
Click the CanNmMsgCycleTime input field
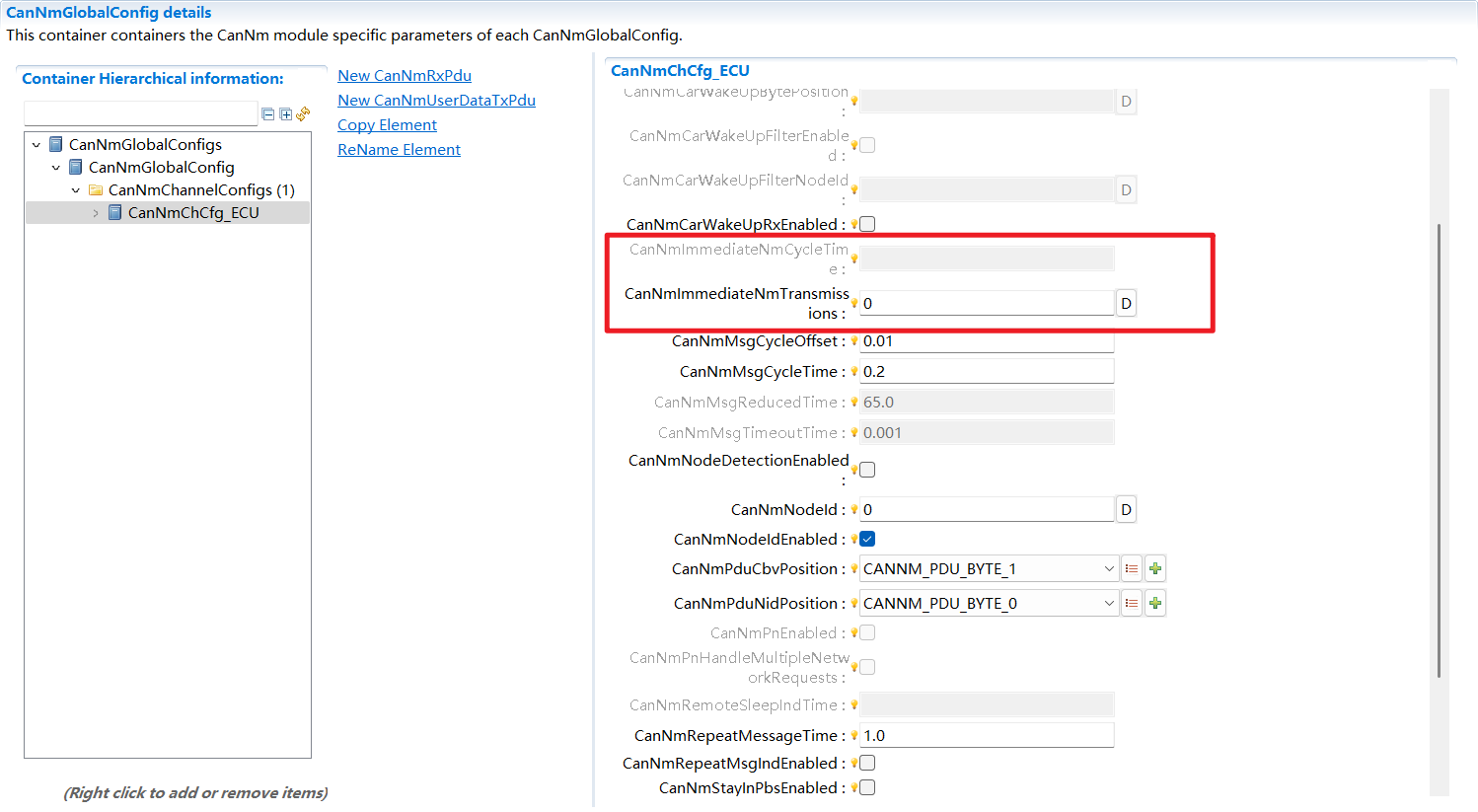click(x=987, y=372)
